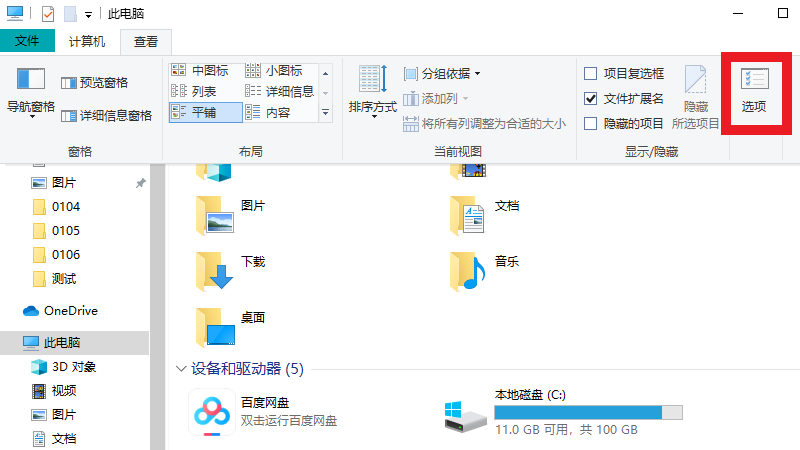
Task: Check the 隐藏的项目 checkbox
Action: coord(591,123)
